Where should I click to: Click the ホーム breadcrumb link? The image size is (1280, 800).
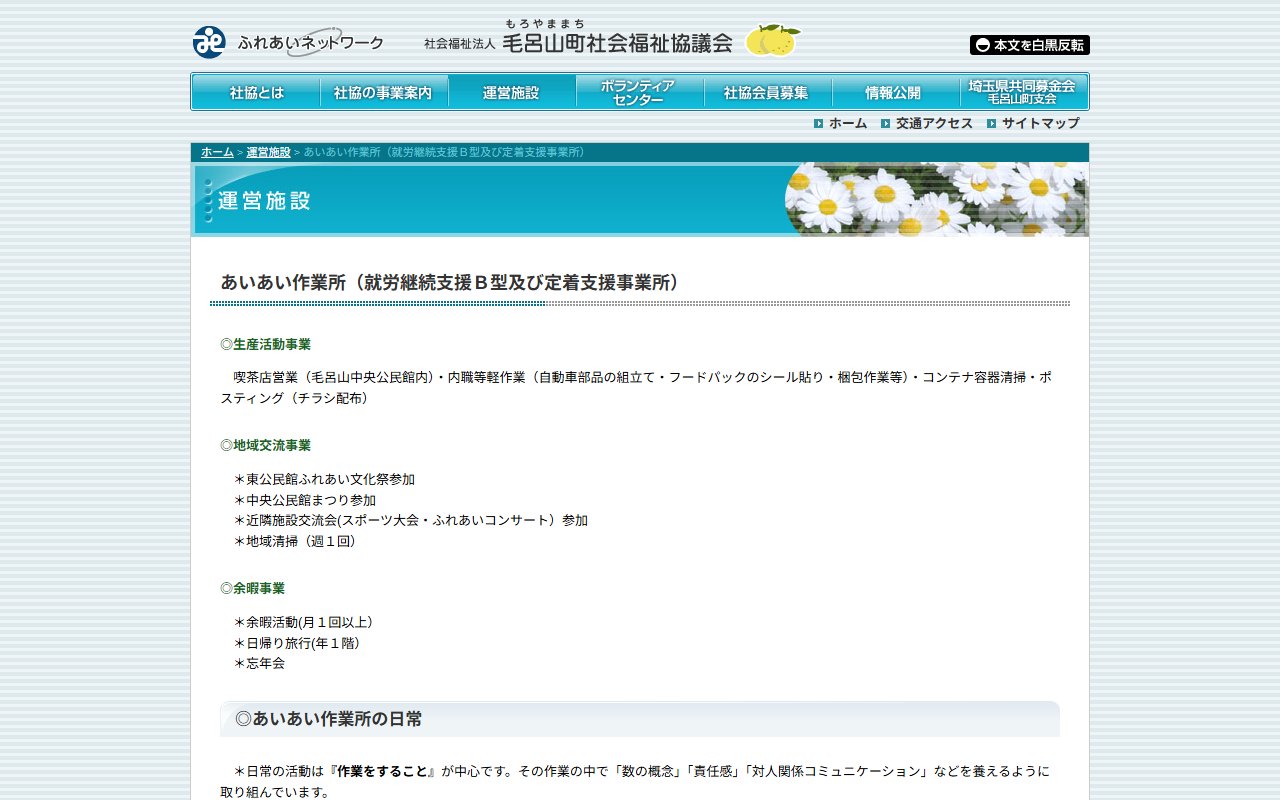click(x=217, y=152)
